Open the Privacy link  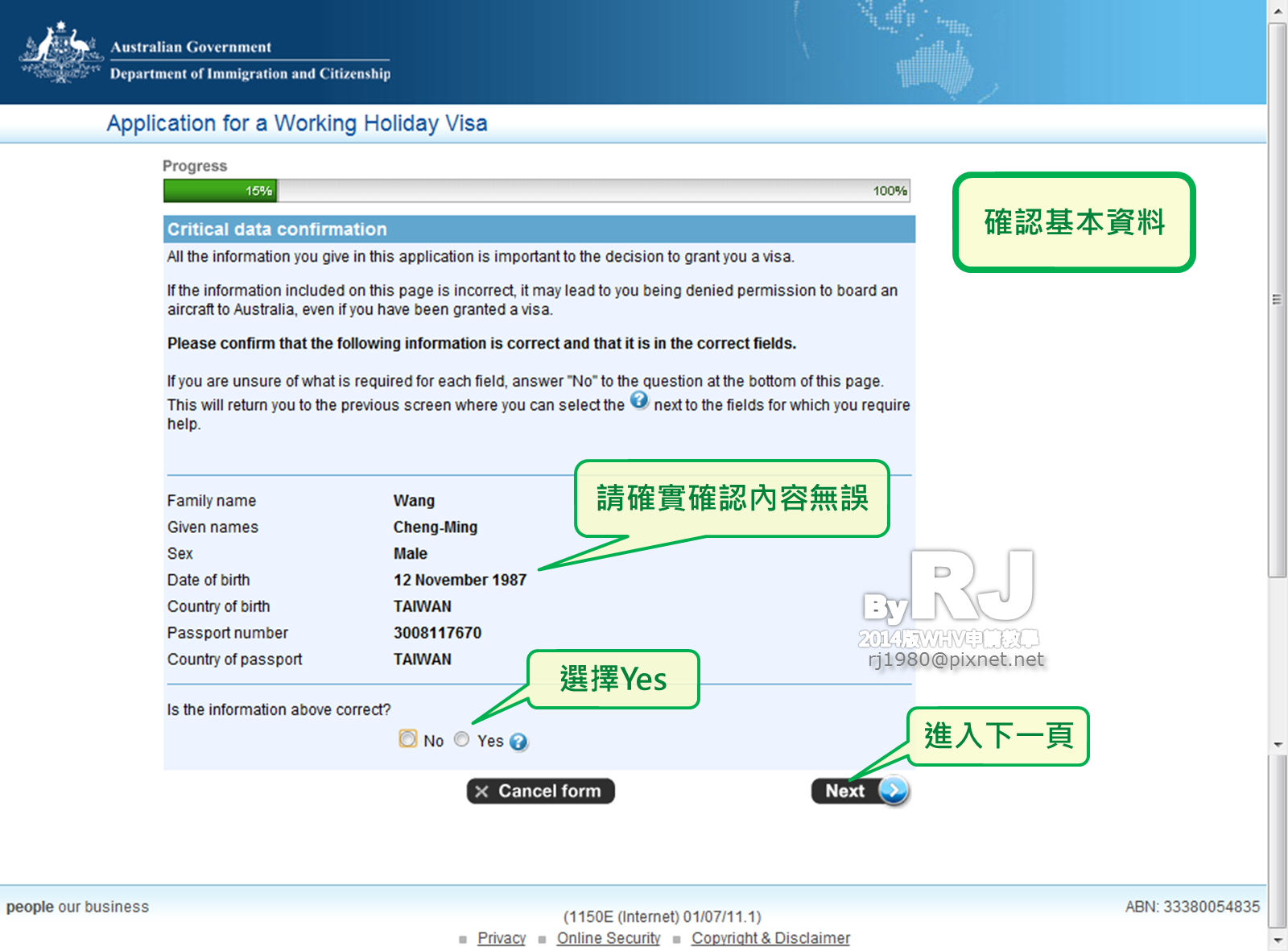point(502,938)
